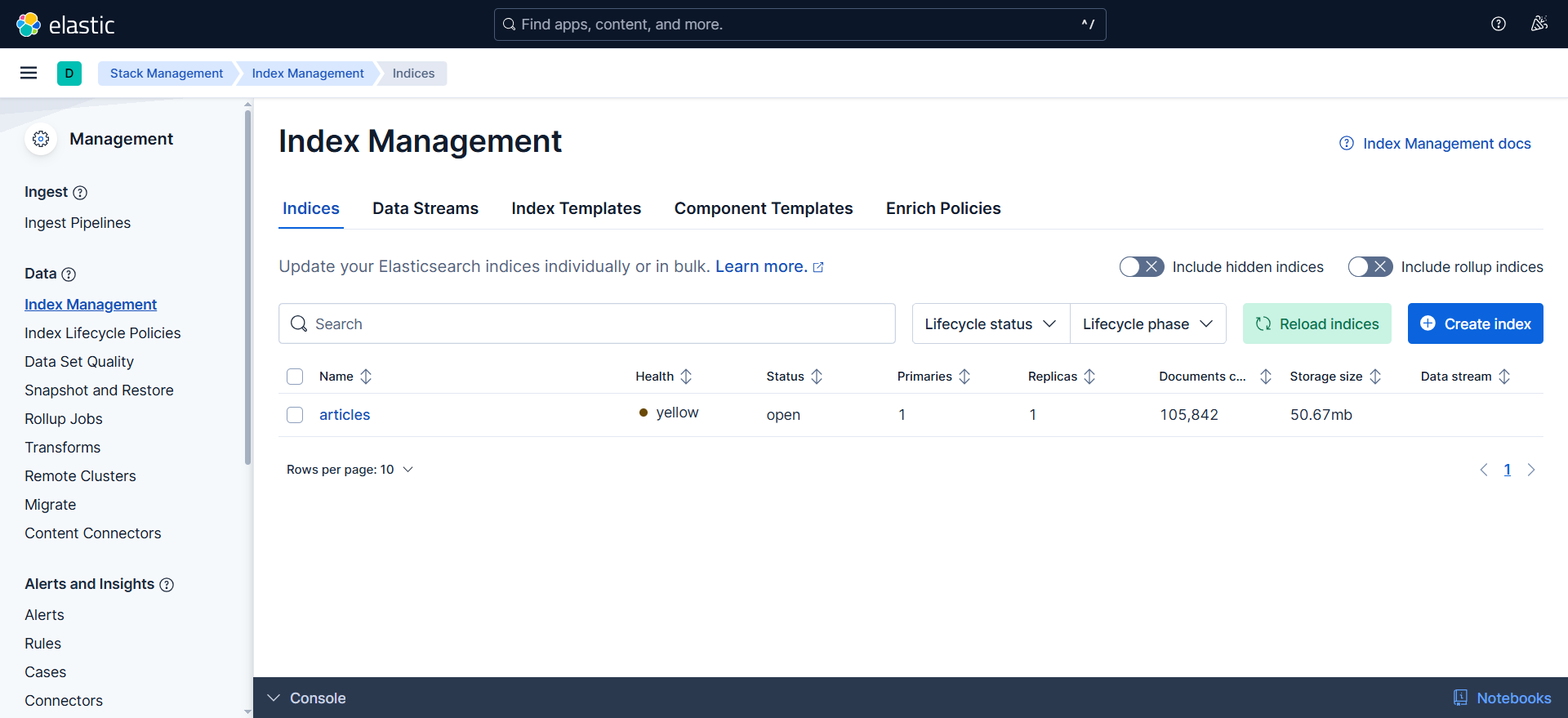Enable Include rollup indices toggle
The height and width of the screenshot is (718, 1568).
pyautogui.click(x=1370, y=267)
